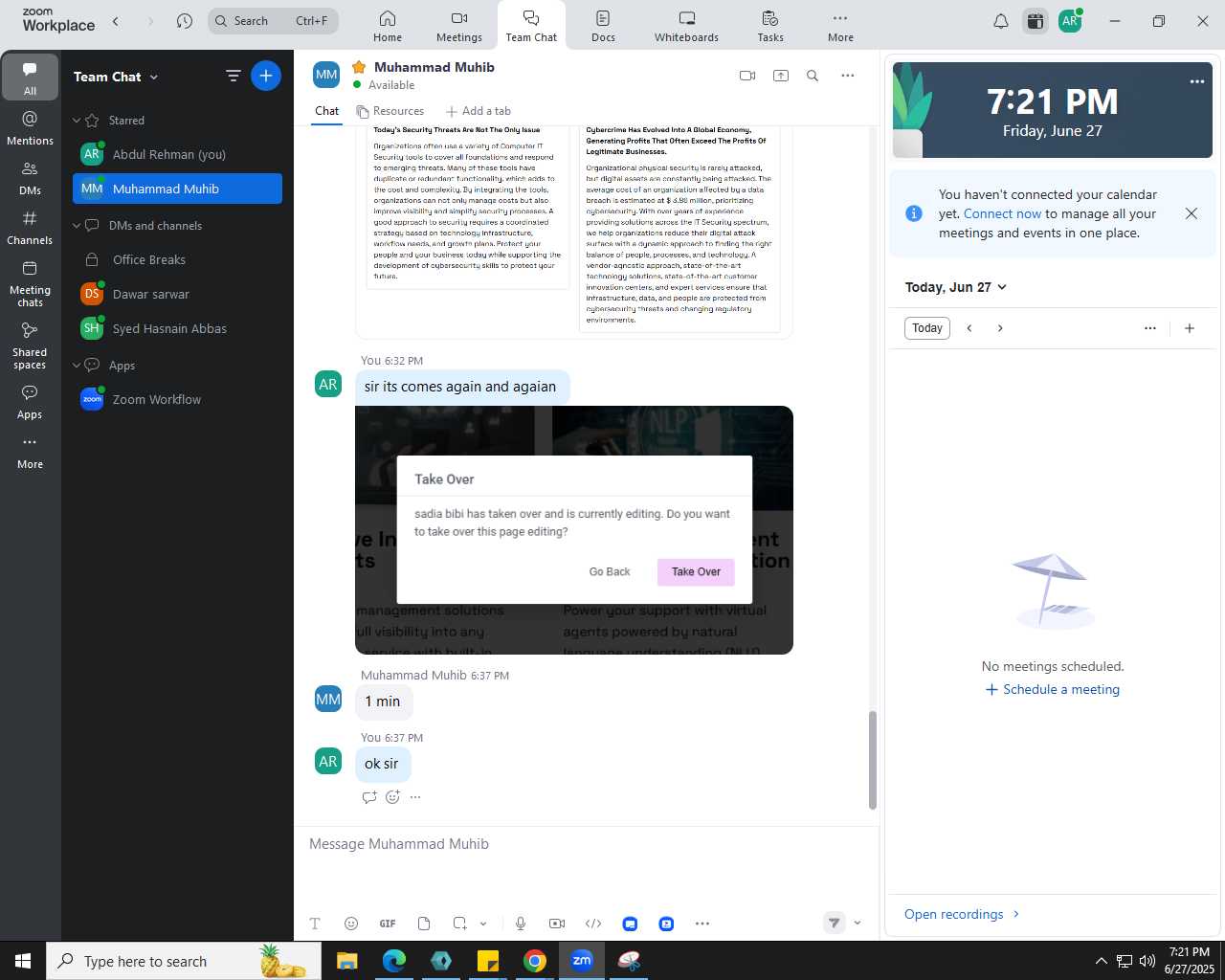Open Apps in left sidebar
1225x980 pixels.
(x=30, y=401)
